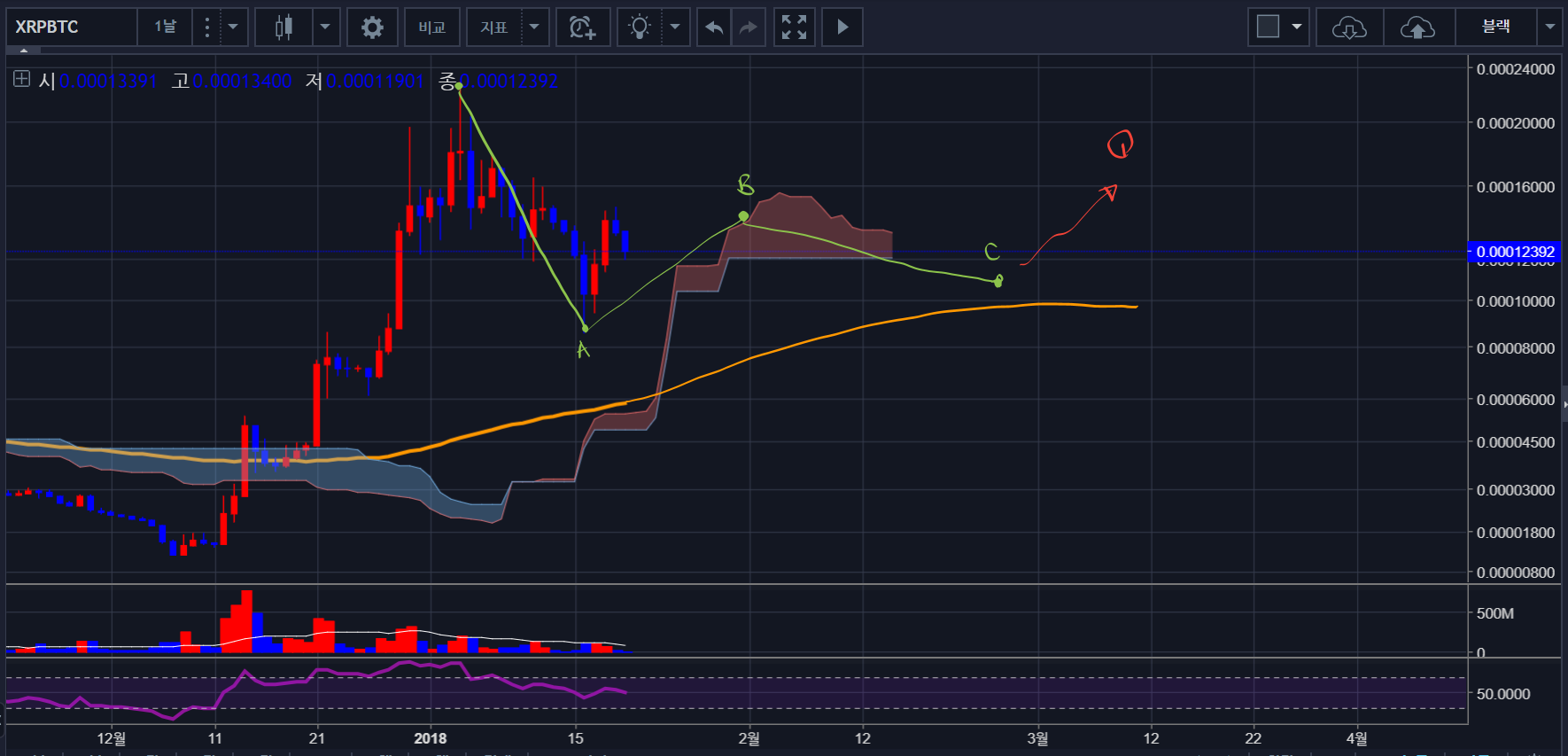Toggle fullscreen mode with the four-arrows icon
1568x756 pixels.
point(794,27)
